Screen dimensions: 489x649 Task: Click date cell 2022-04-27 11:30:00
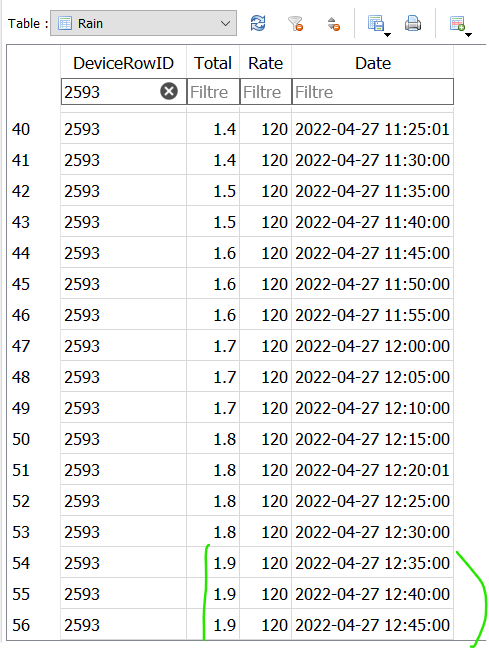373,160
